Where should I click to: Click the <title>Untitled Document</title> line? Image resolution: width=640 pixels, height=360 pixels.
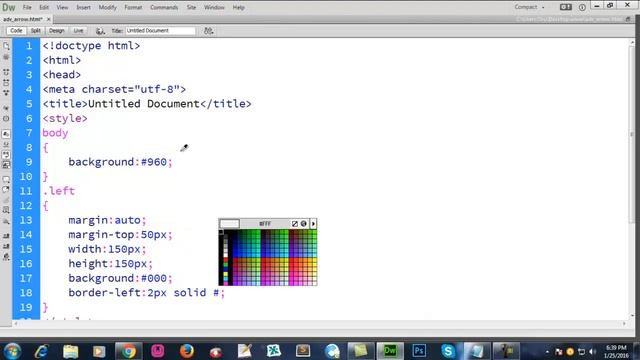pyautogui.click(x=147, y=104)
